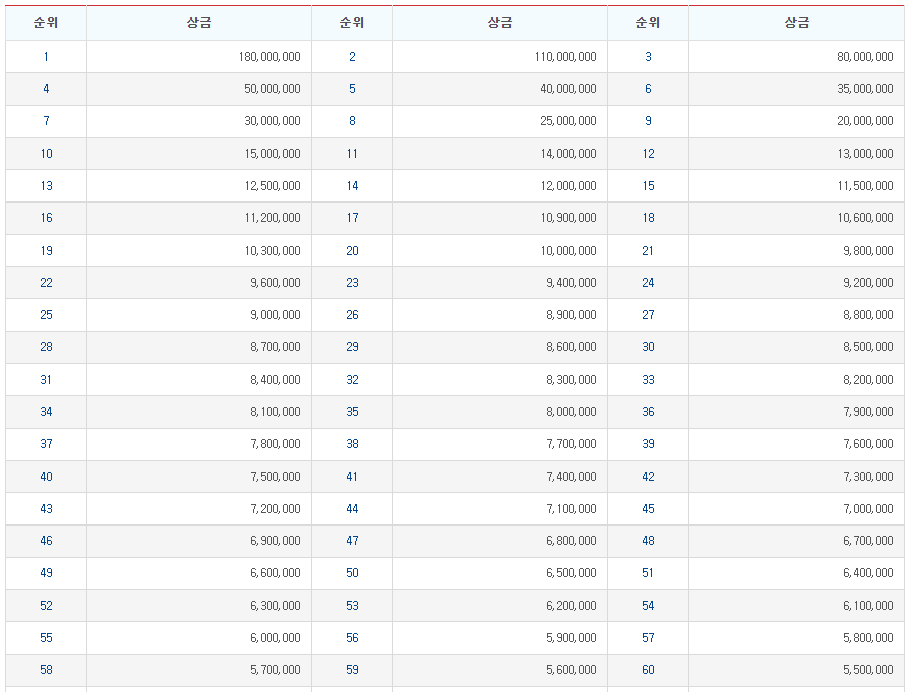Screen dimensions: 910x692
Task: Click the prize amount 6,100,000
Action: point(868,606)
